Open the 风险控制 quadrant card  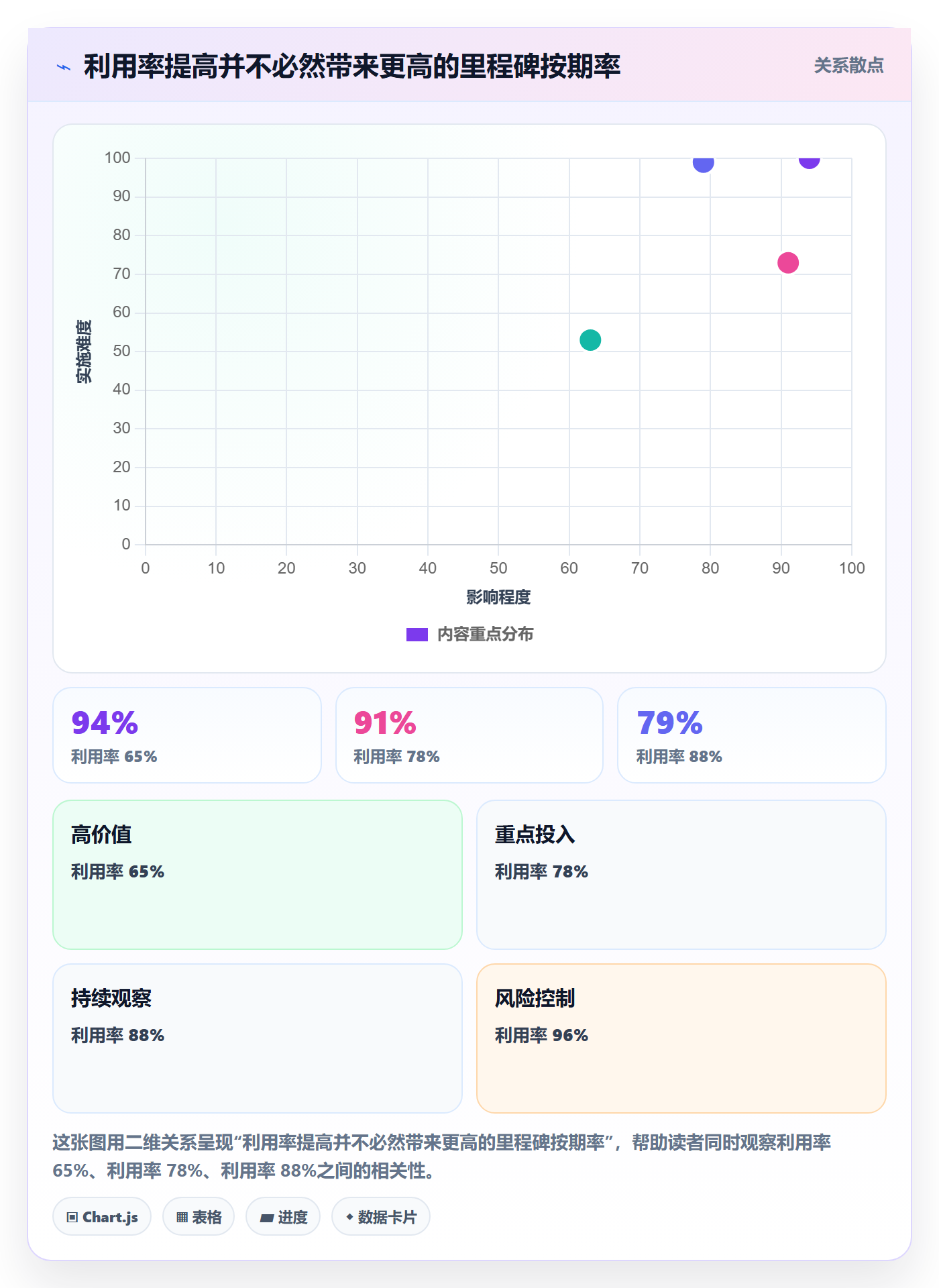[681, 1038]
